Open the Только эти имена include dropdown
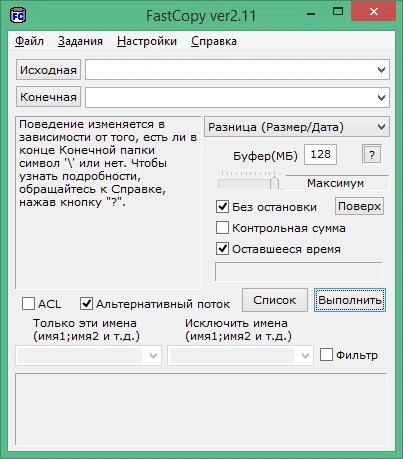The image size is (403, 459). [x=89, y=356]
